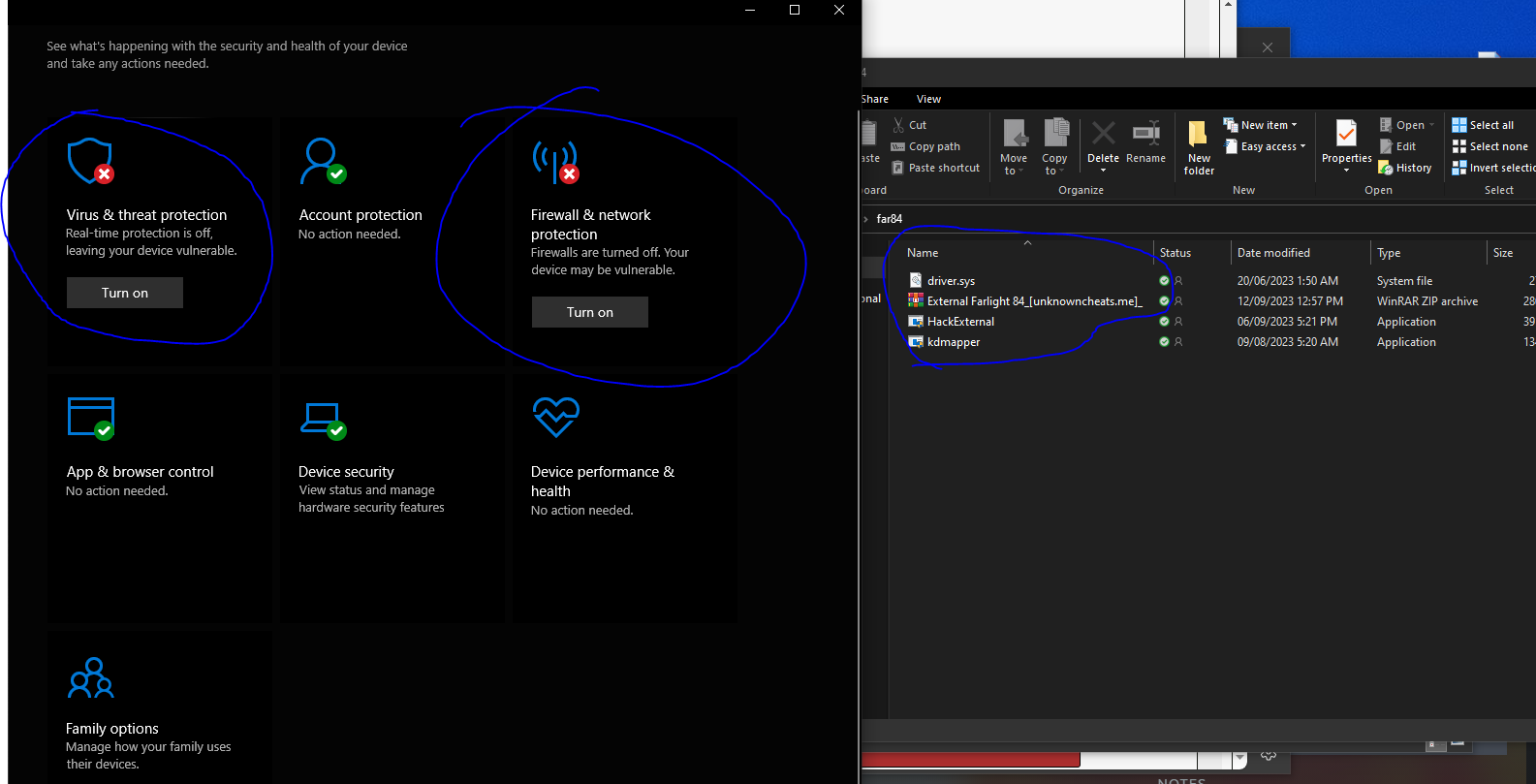Click History in the Open group
Viewport: 1536px width, 784px height.
pyautogui.click(x=1405, y=168)
